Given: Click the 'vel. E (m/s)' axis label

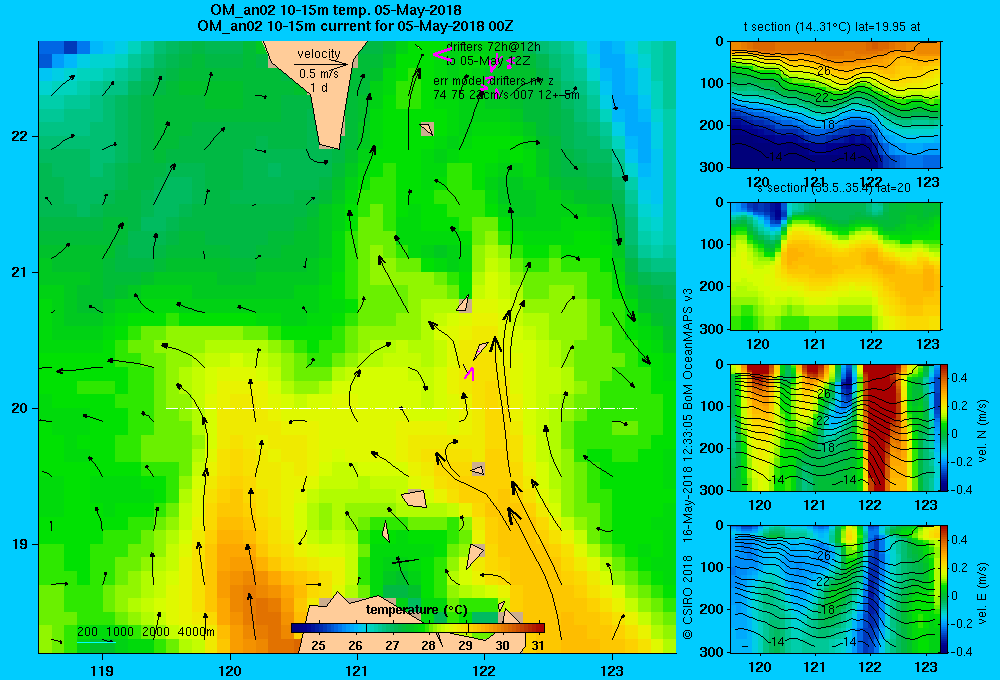Looking at the screenshot, I should [983, 593].
